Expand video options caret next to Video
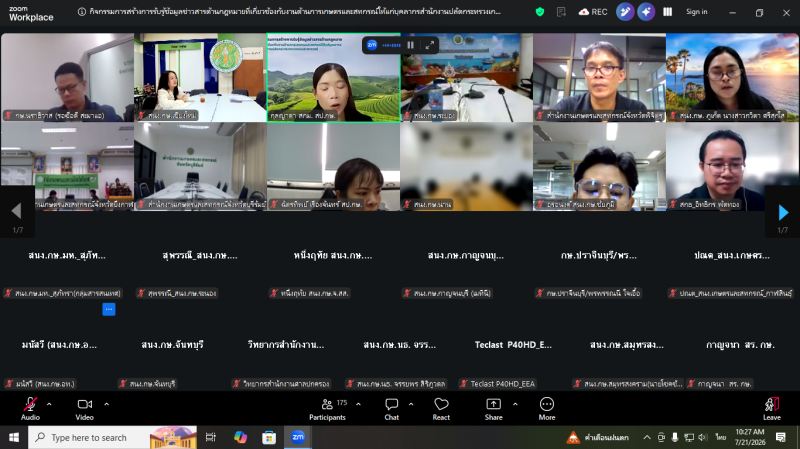The width and height of the screenshot is (800, 449). tap(107, 404)
